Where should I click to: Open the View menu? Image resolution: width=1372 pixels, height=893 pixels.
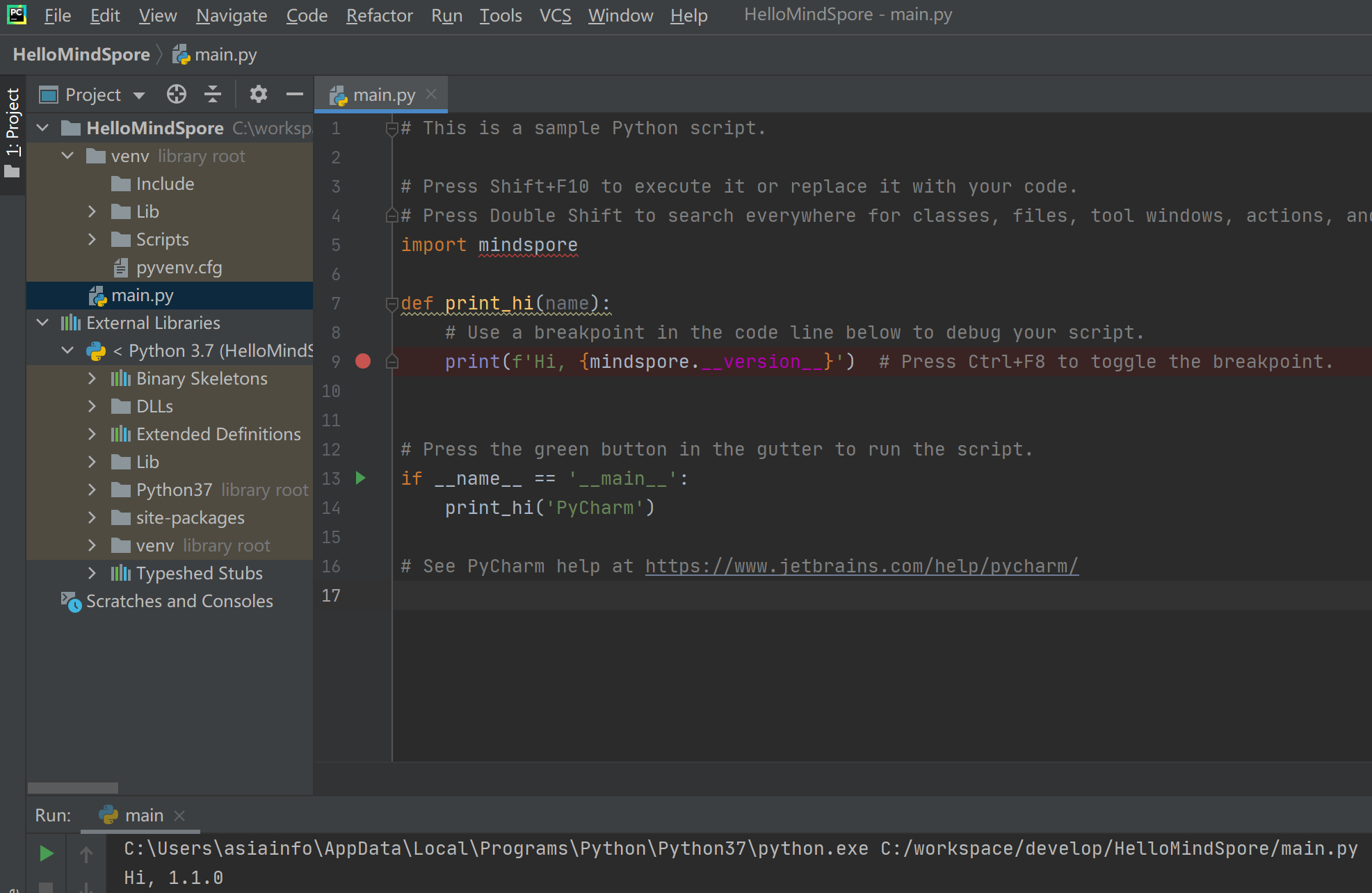coord(158,15)
